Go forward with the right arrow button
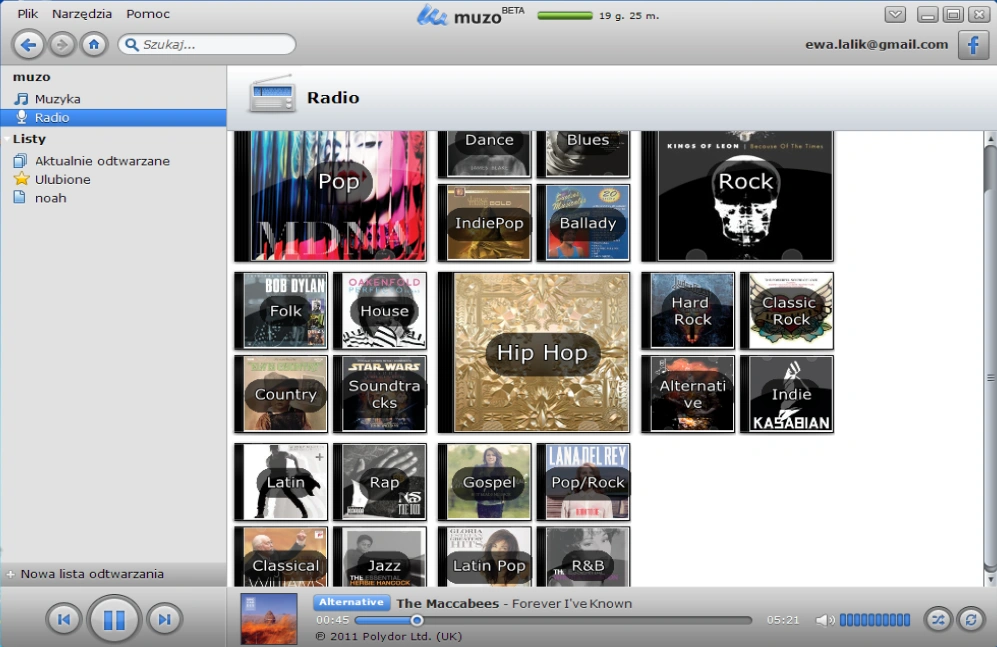Screen dimensions: 997x647 [x=62, y=44]
